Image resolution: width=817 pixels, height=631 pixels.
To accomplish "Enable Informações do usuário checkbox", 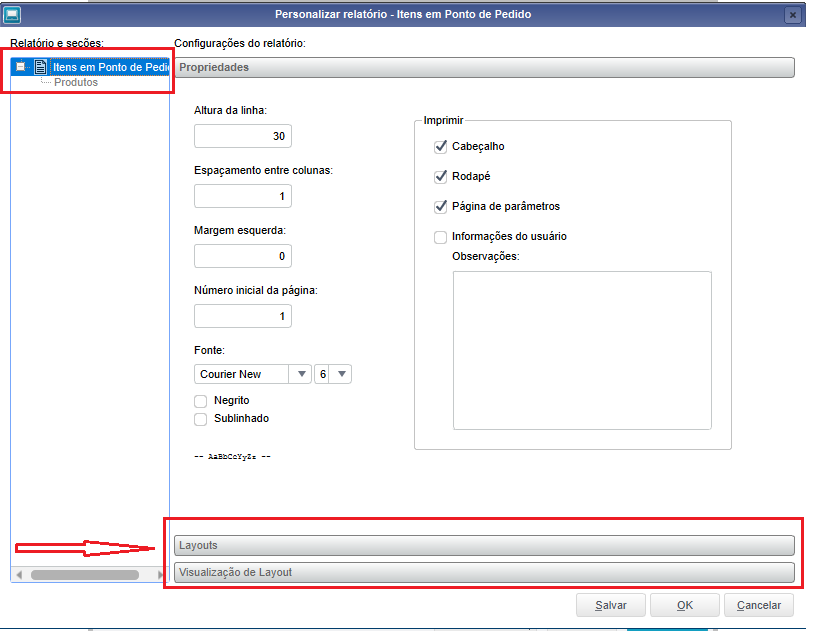I will pos(440,237).
